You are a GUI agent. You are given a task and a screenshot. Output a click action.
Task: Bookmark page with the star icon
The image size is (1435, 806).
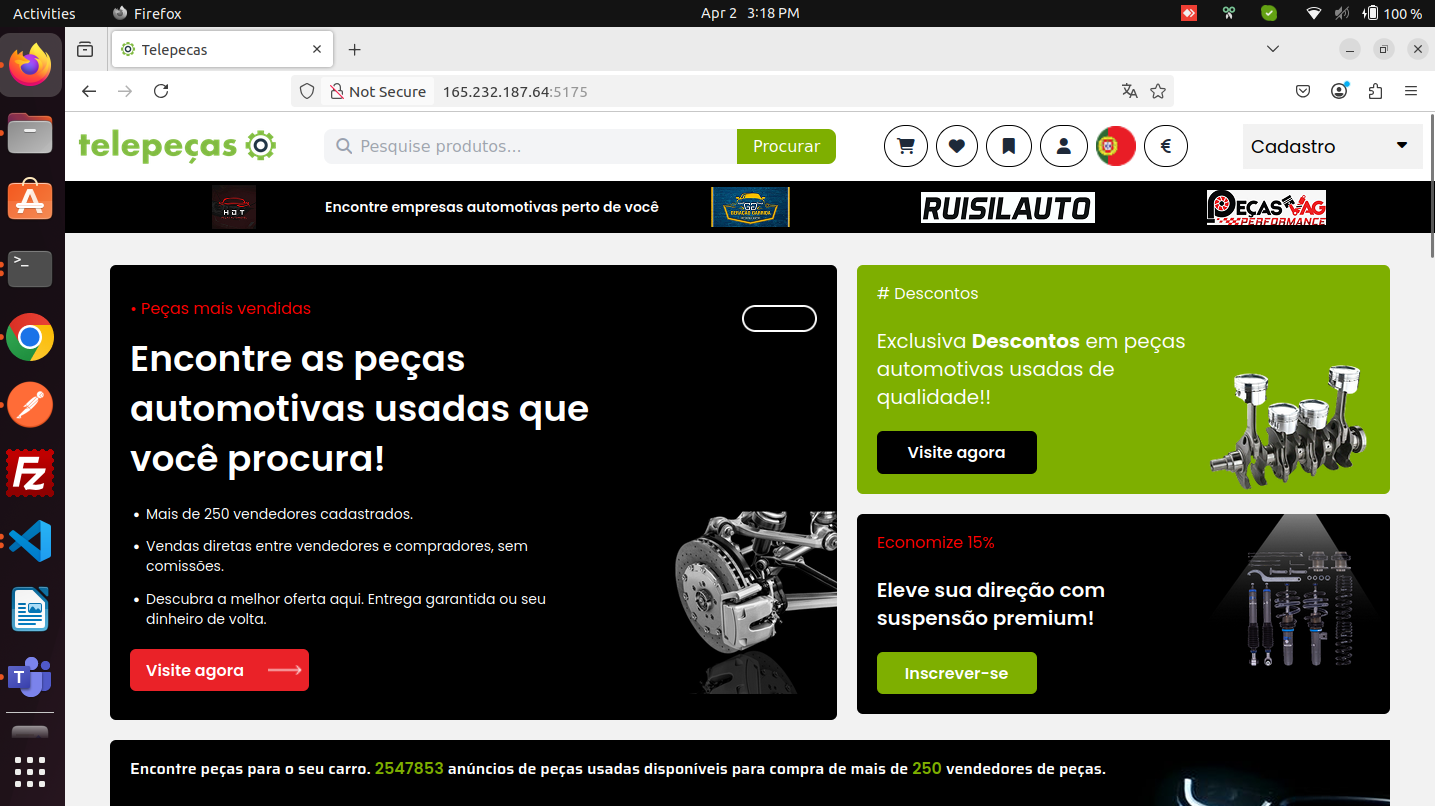(x=1158, y=91)
